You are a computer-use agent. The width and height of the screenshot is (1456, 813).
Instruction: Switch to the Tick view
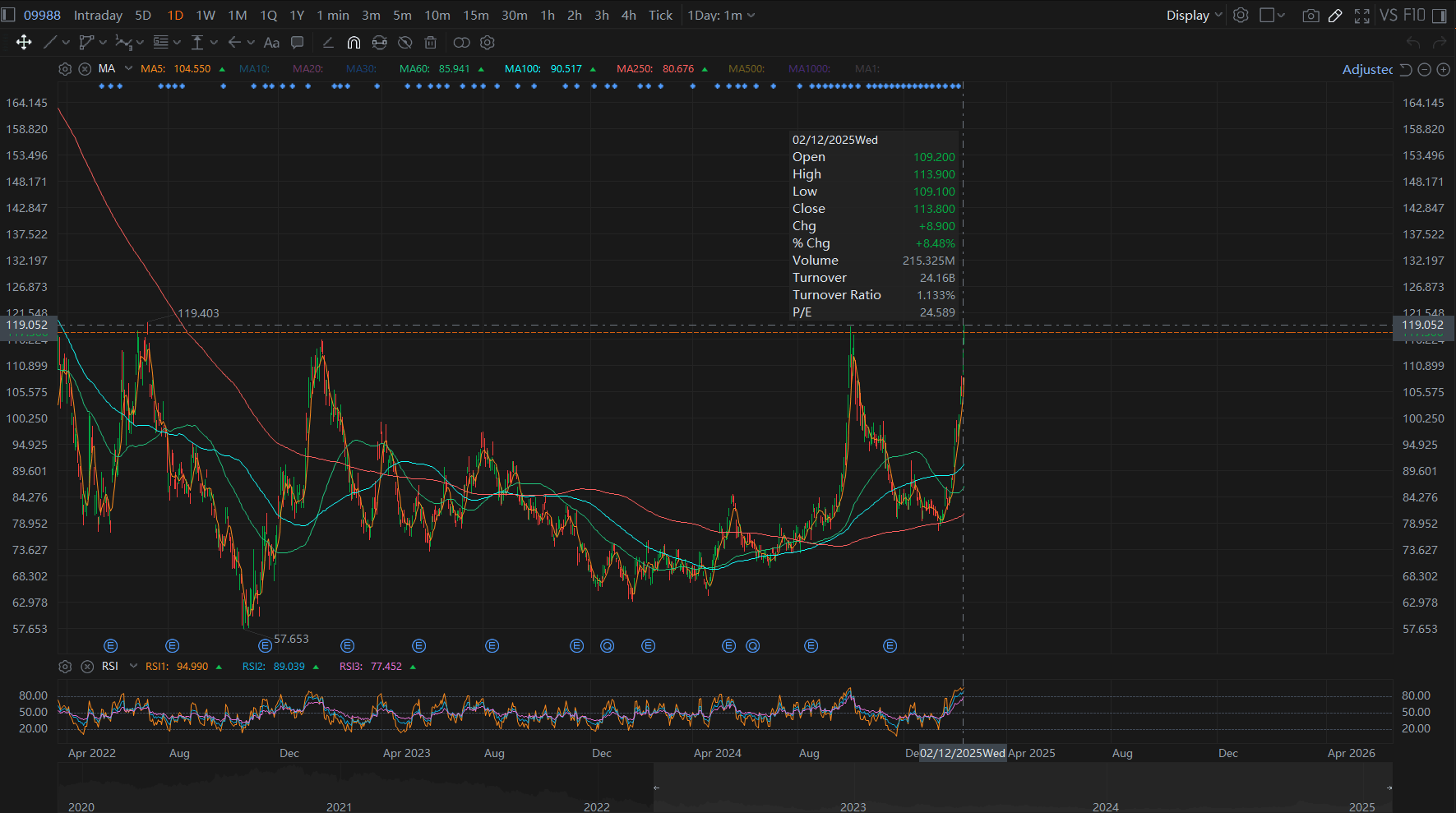pos(660,15)
